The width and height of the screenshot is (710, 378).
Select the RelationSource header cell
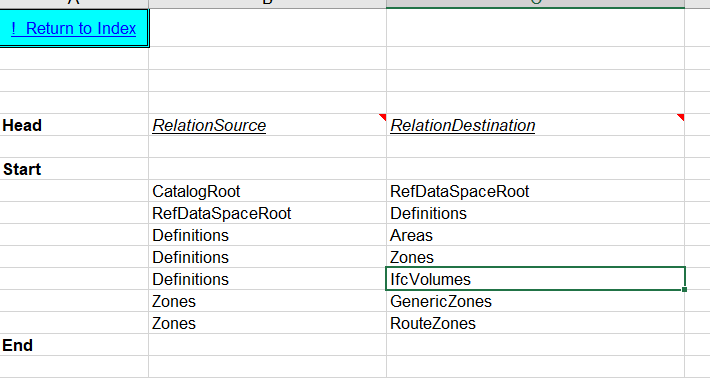[x=267, y=125]
